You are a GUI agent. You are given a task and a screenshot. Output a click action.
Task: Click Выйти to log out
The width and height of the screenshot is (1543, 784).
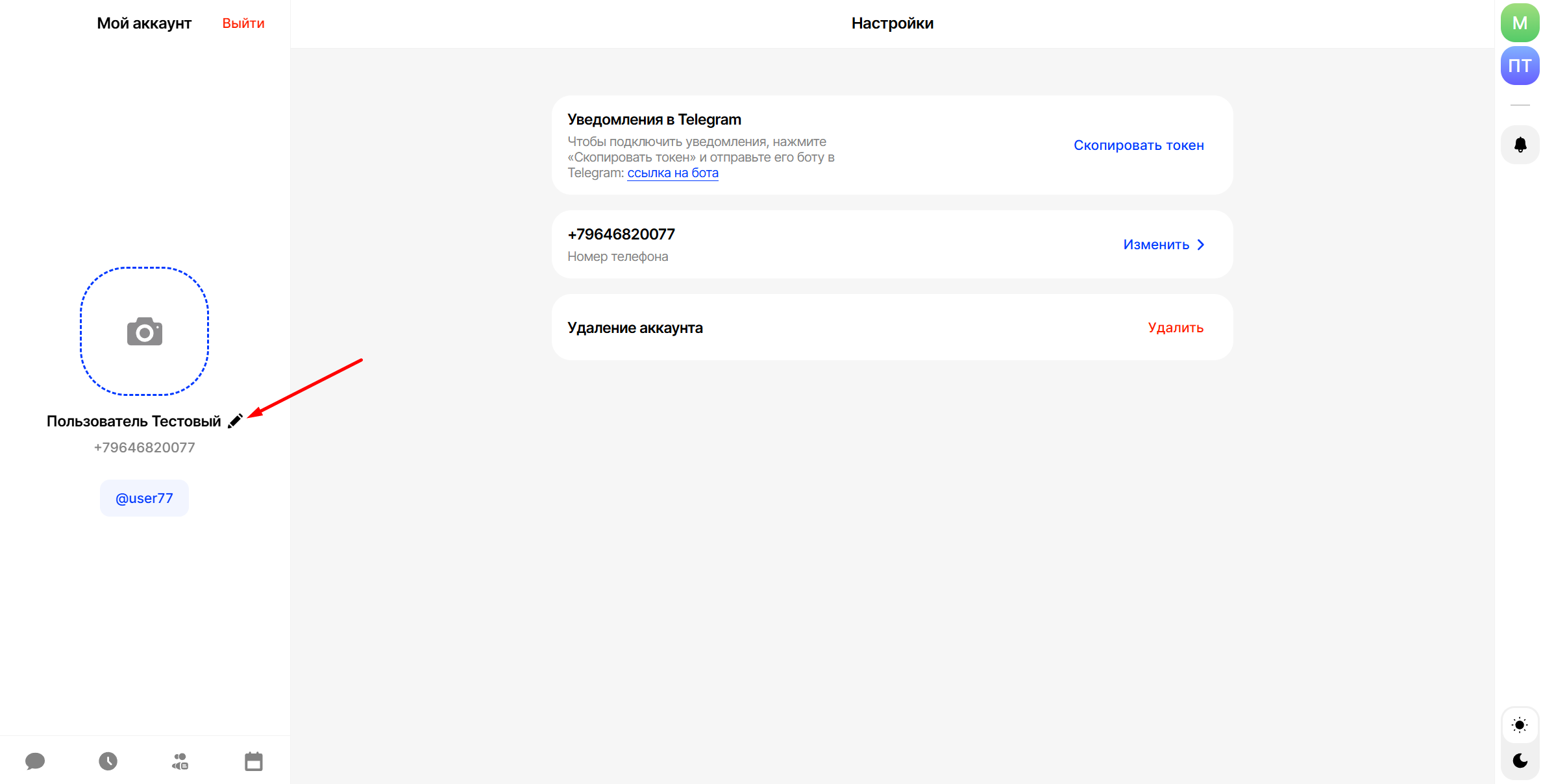point(243,23)
